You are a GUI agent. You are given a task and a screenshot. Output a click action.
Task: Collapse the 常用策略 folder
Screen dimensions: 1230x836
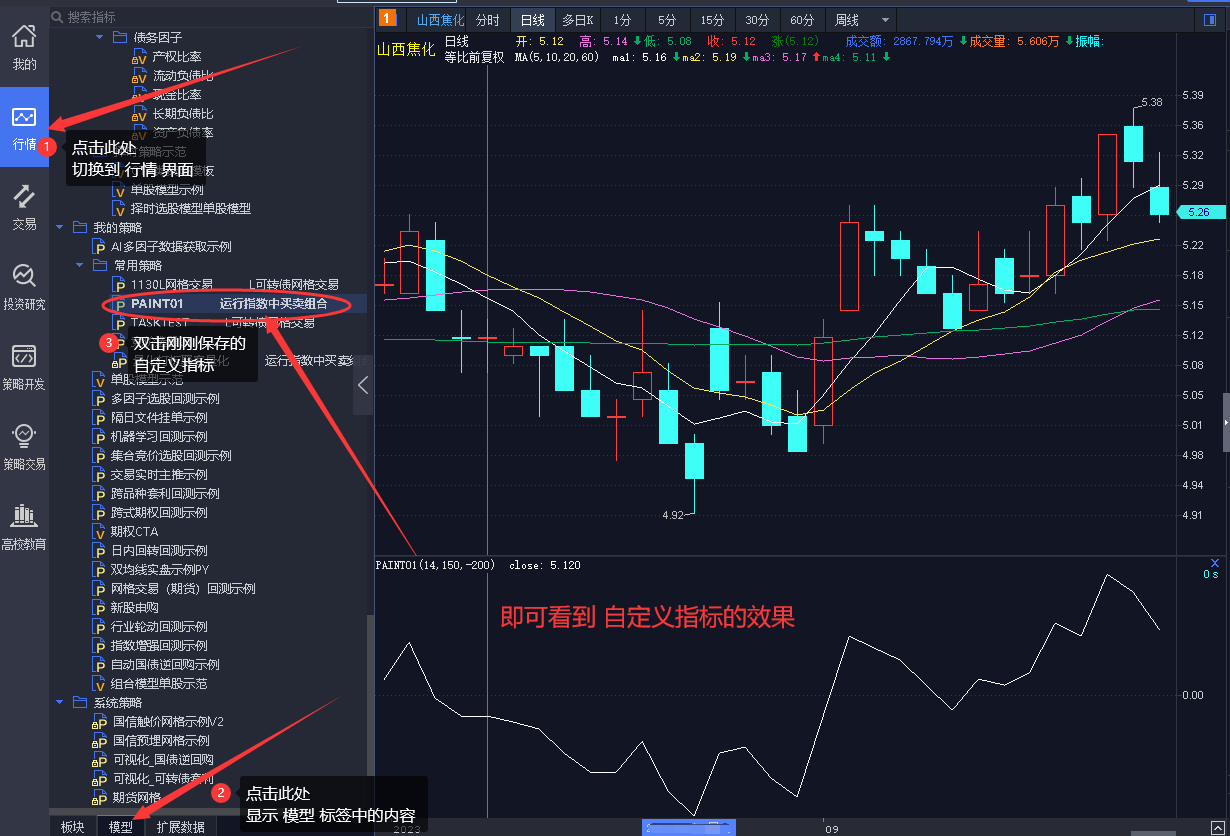[80, 265]
